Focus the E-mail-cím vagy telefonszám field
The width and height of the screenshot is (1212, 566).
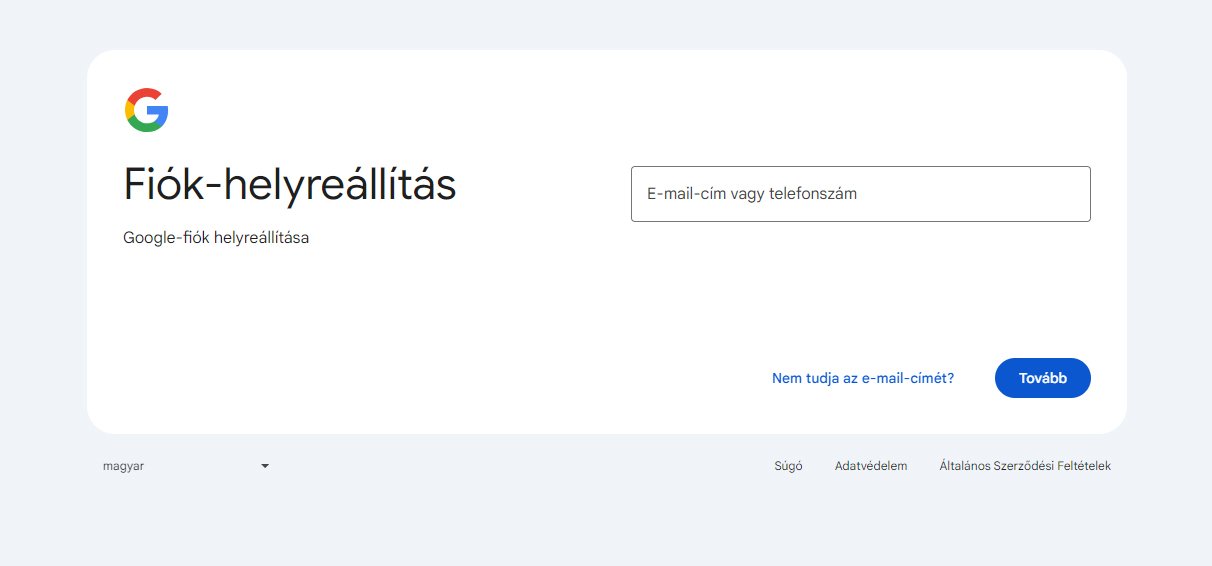(860, 194)
